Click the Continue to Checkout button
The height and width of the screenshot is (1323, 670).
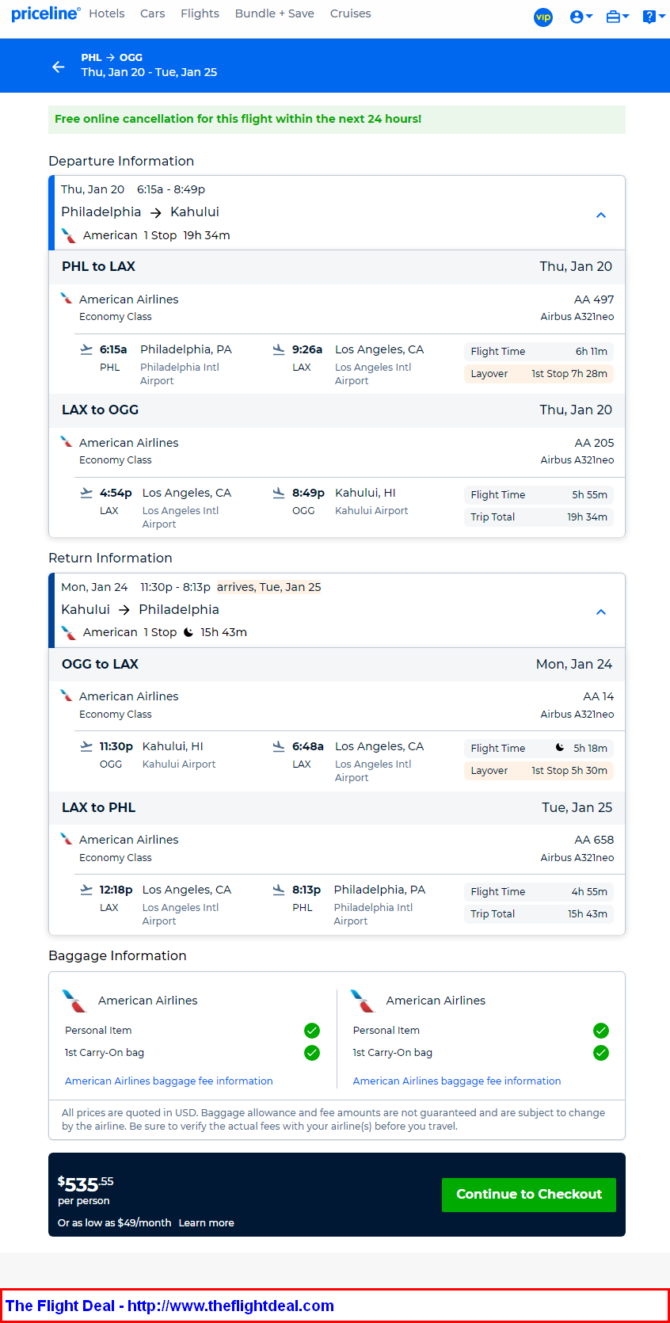click(529, 1194)
